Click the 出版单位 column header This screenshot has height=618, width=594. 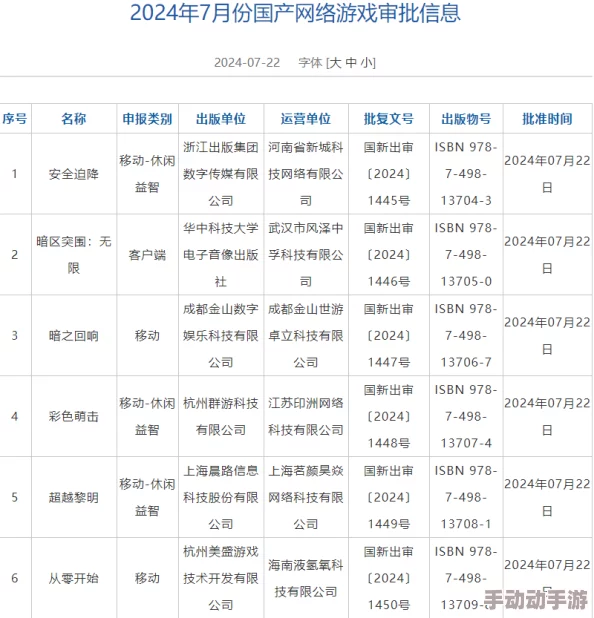pos(221,119)
